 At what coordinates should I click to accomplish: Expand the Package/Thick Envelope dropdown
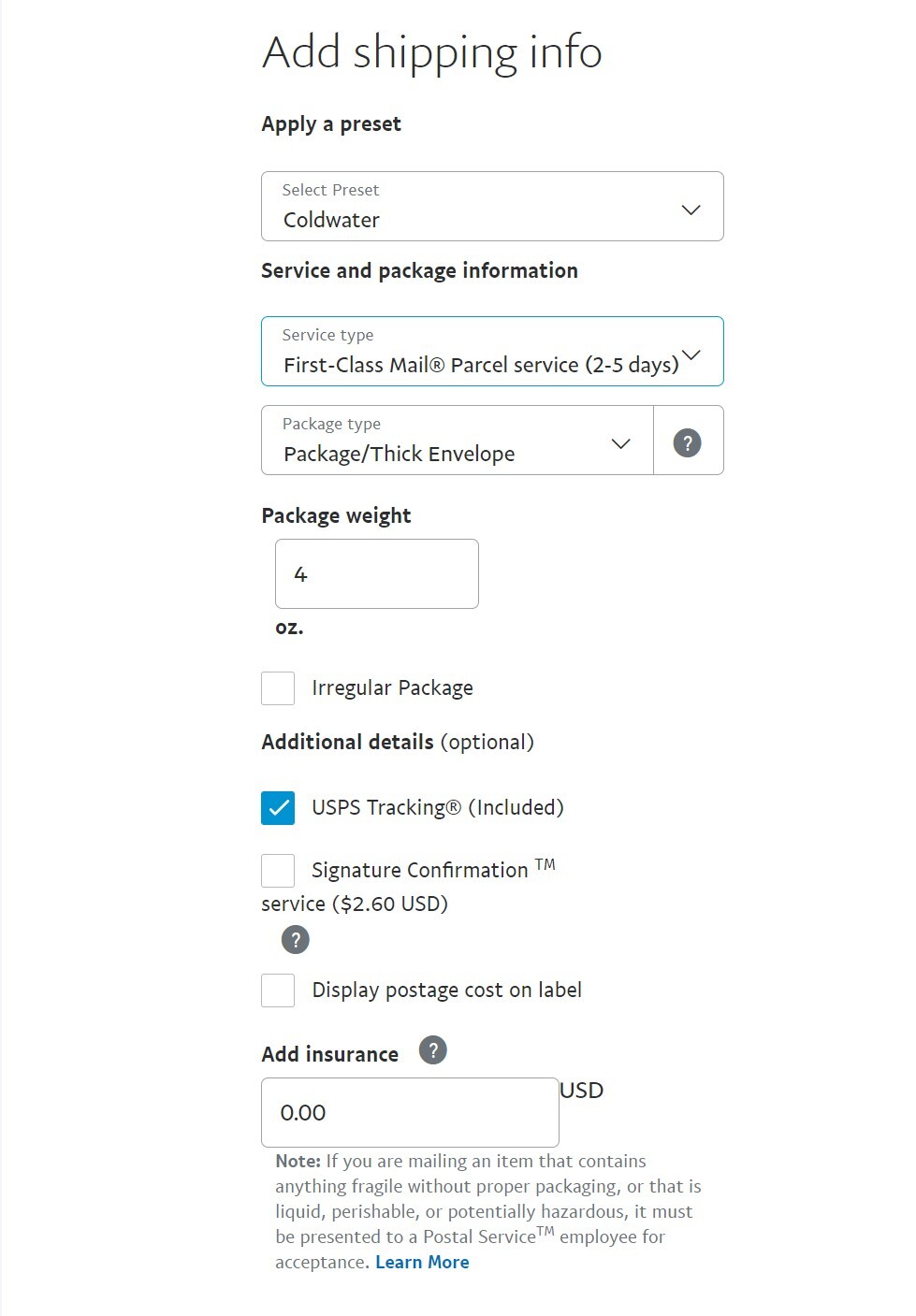400,454
